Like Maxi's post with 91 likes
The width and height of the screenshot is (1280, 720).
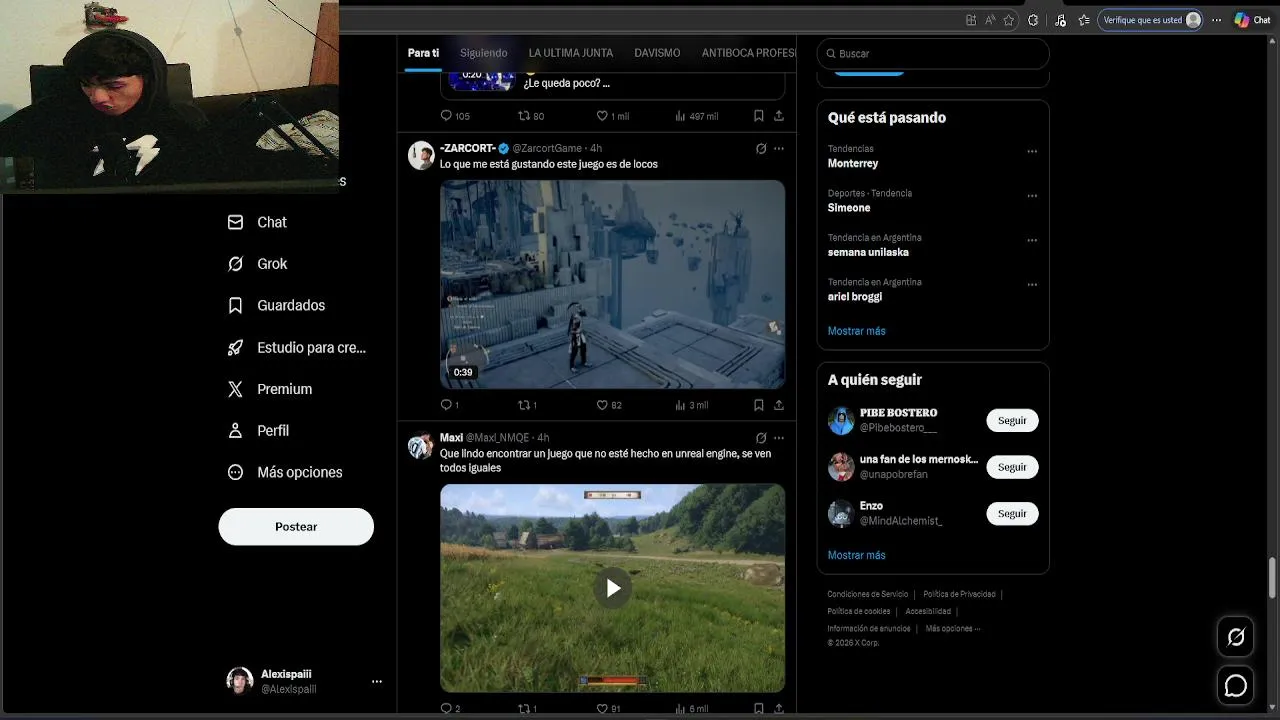pyautogui.click(x=609, y=709)
